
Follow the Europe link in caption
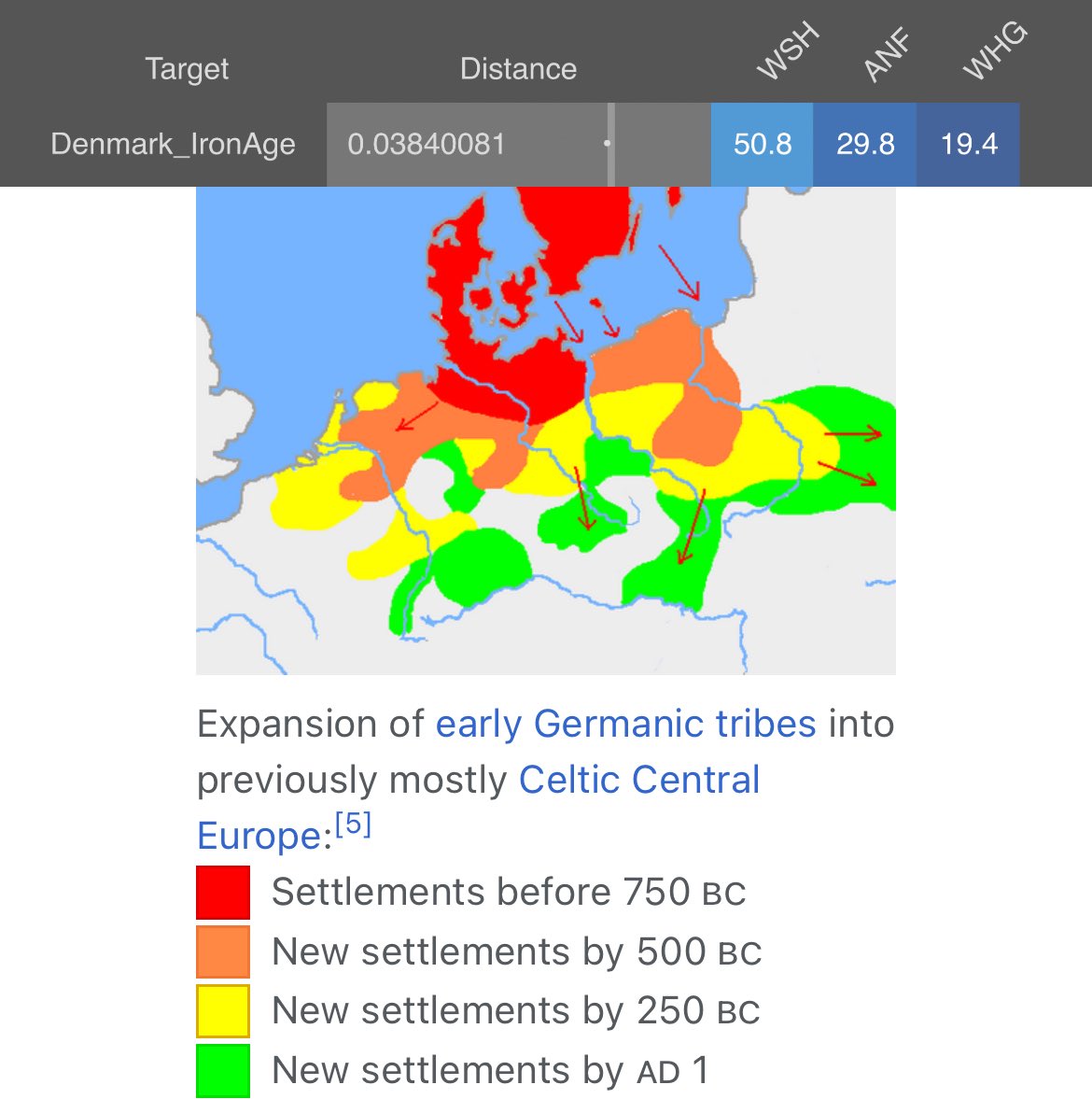tap(259, 836)
